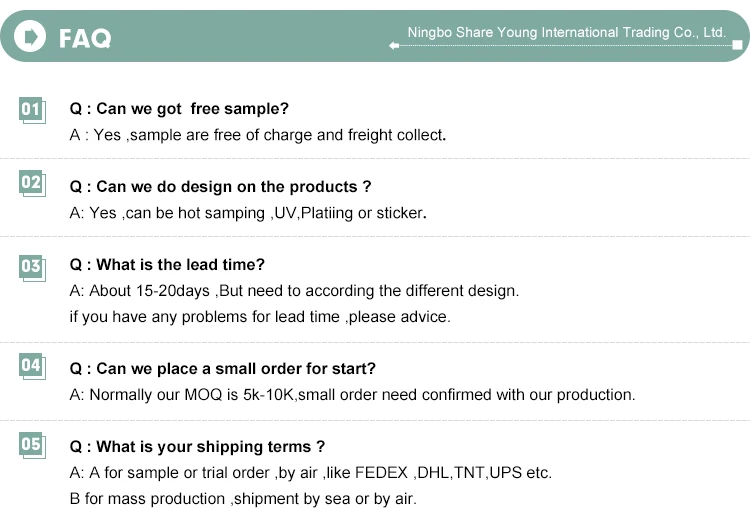Click the please advice lead time note
750x526 pixels.
coord(260,317)
